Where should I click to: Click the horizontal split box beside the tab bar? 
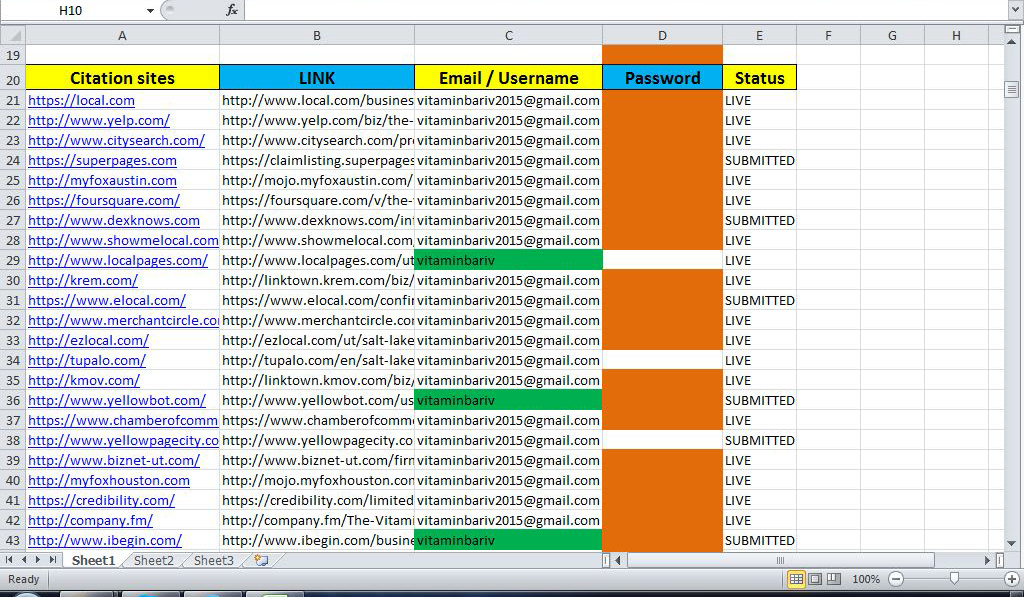click(606, 560)
